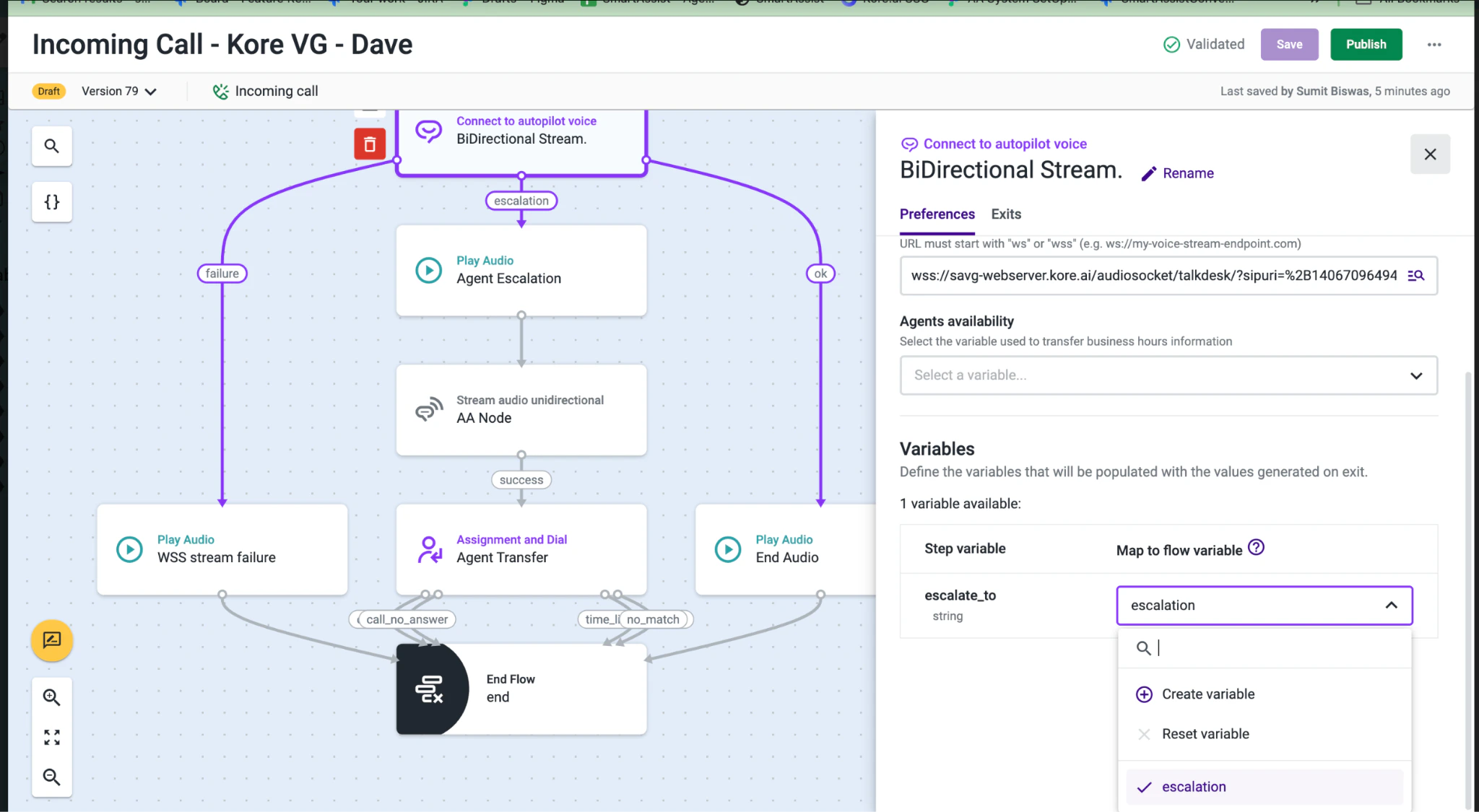
Task: Delete the node using red trash icon
Action: pyautogui.click(x=369, y=144)
